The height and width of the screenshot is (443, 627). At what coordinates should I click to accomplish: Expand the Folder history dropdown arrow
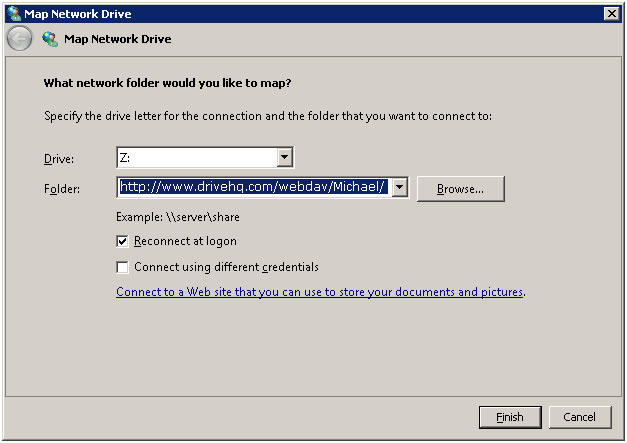pos(399,187)
